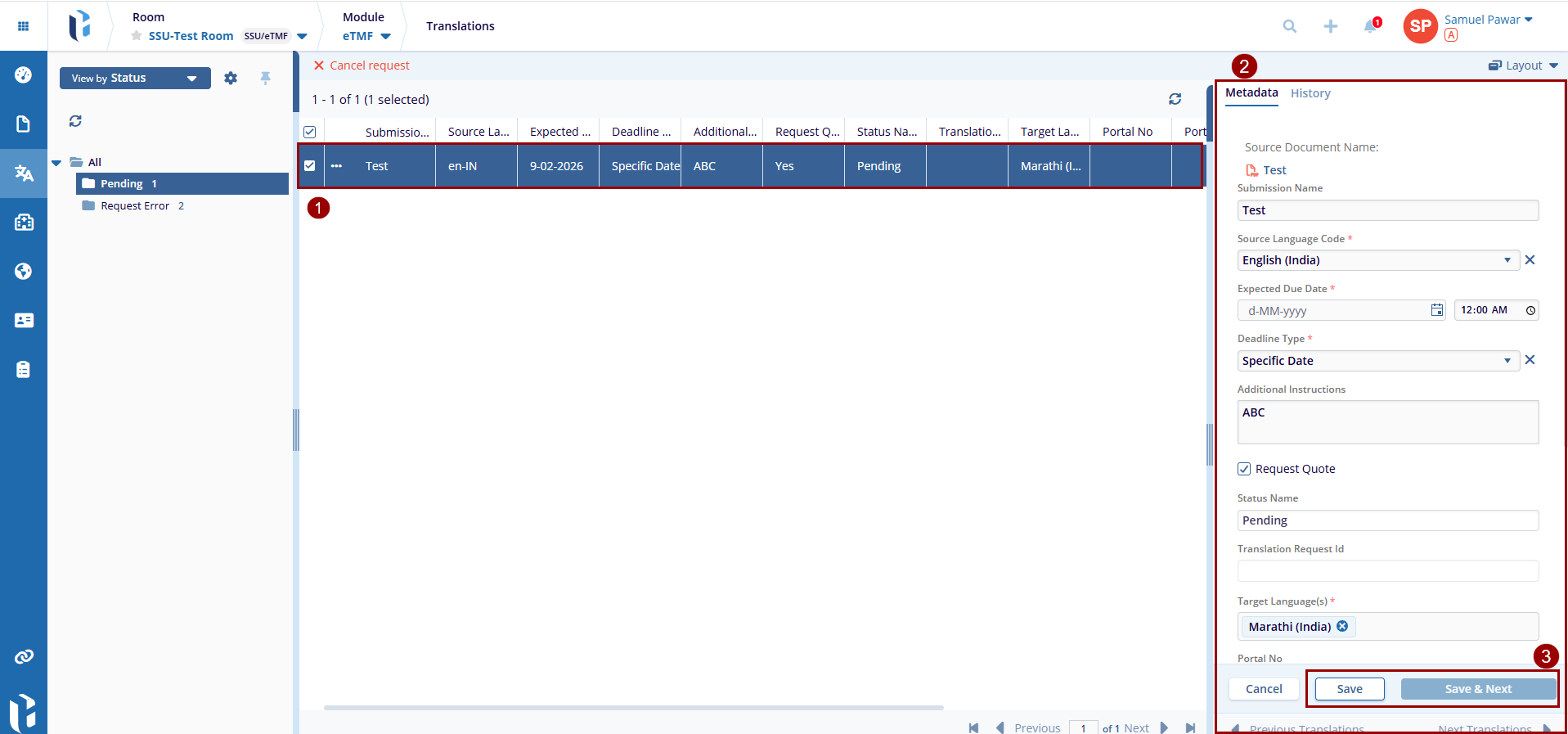
Task: Uncheck the Request Quote checkbox
Action: pos(1244,469)
